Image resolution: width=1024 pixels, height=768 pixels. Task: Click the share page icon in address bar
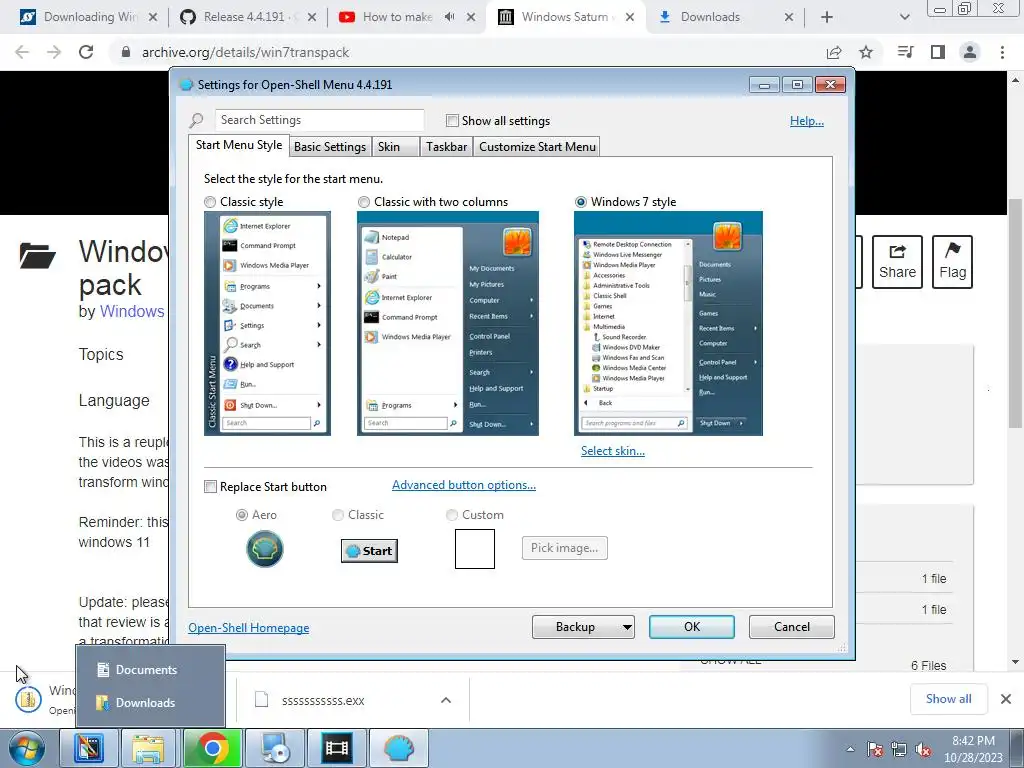click(x=834, y=52)
